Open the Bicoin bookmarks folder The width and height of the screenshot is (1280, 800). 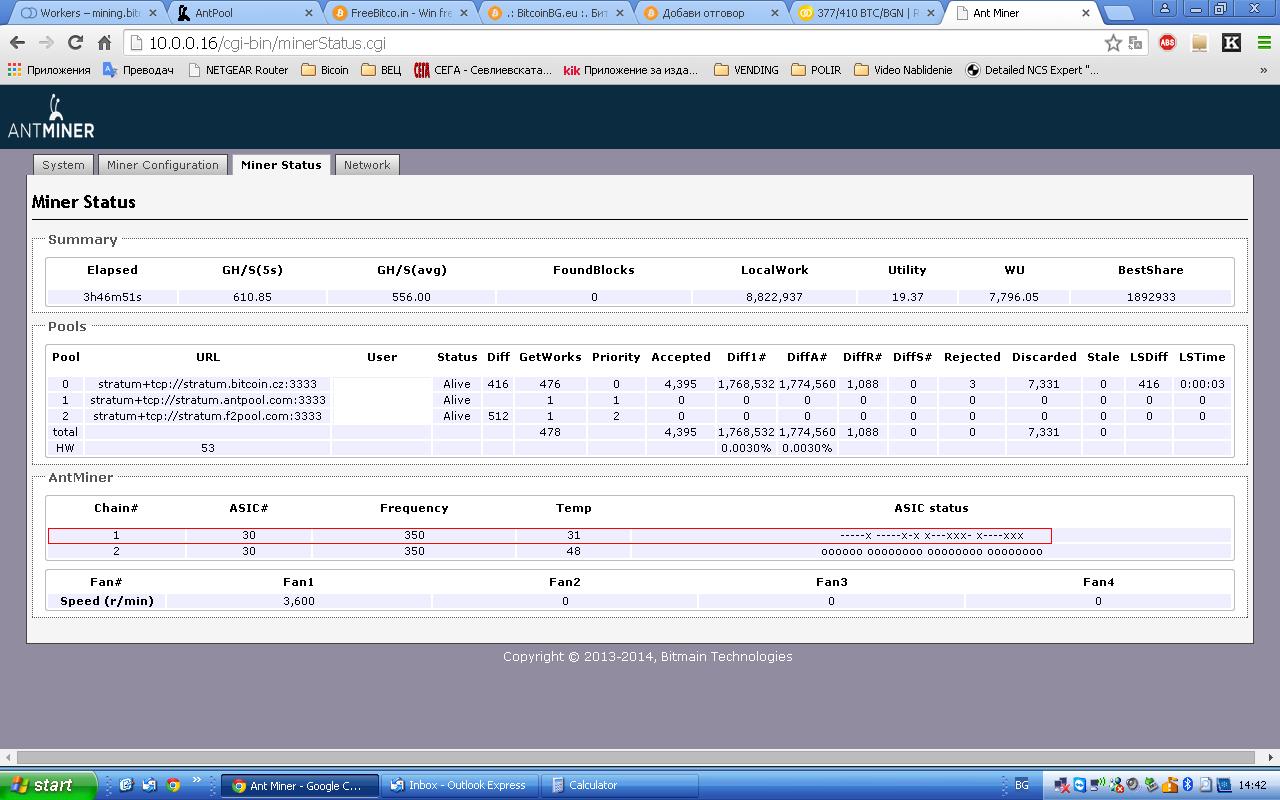[325, 70]
